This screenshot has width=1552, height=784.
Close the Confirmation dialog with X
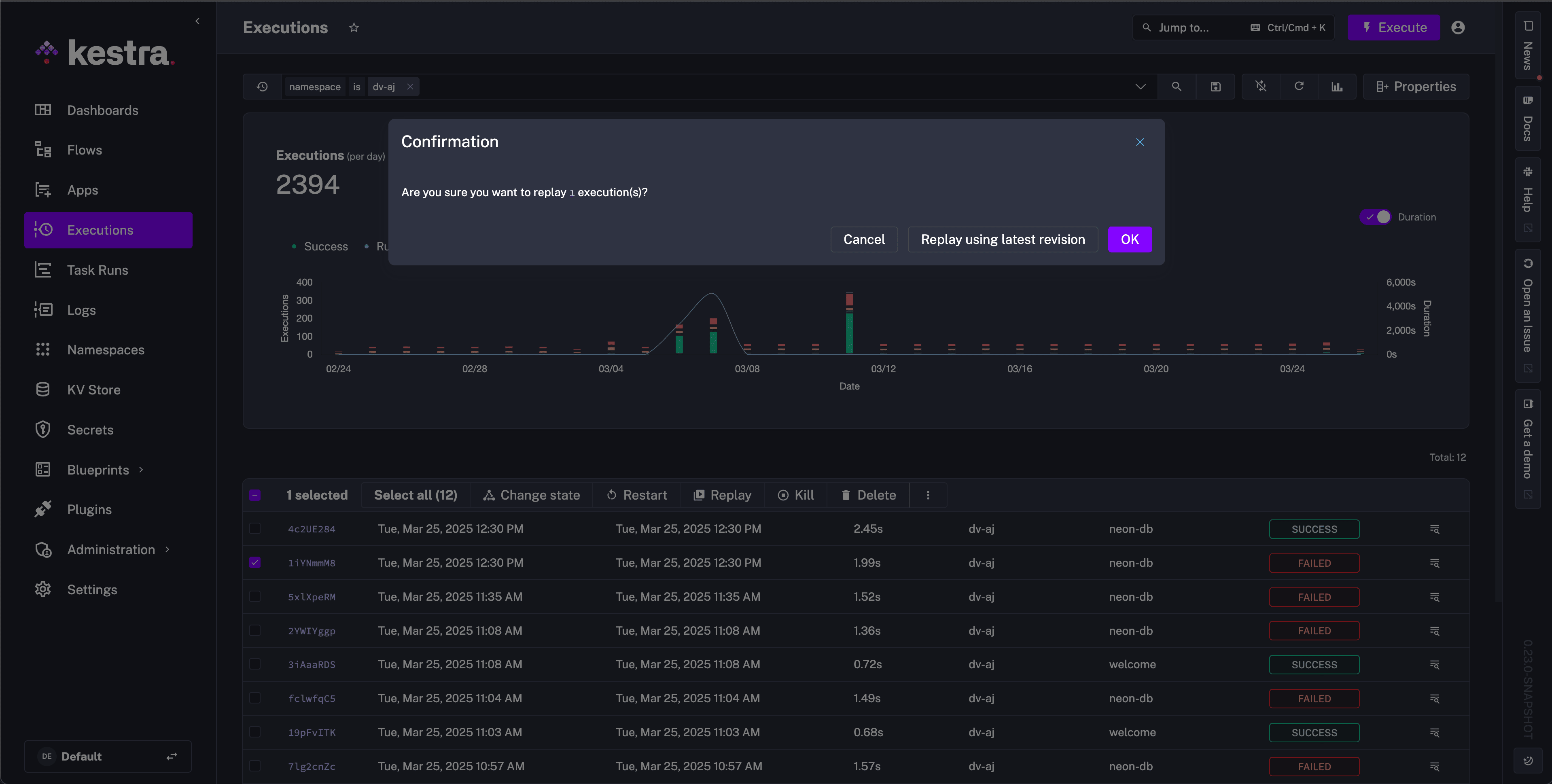(x=1139, y=142)
